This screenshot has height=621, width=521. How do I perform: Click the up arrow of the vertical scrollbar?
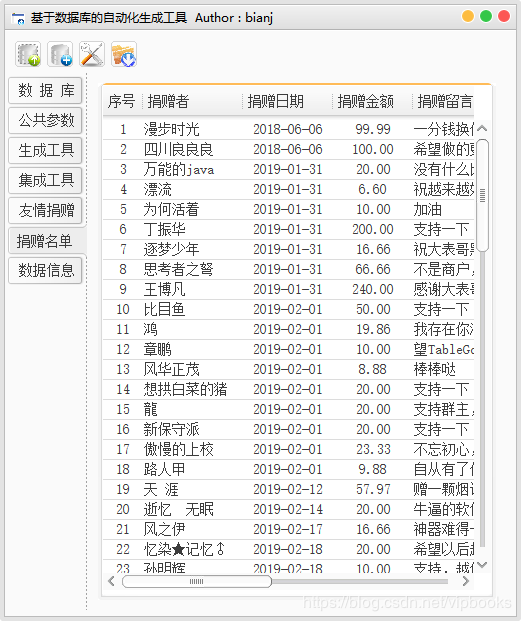point(482,128)
